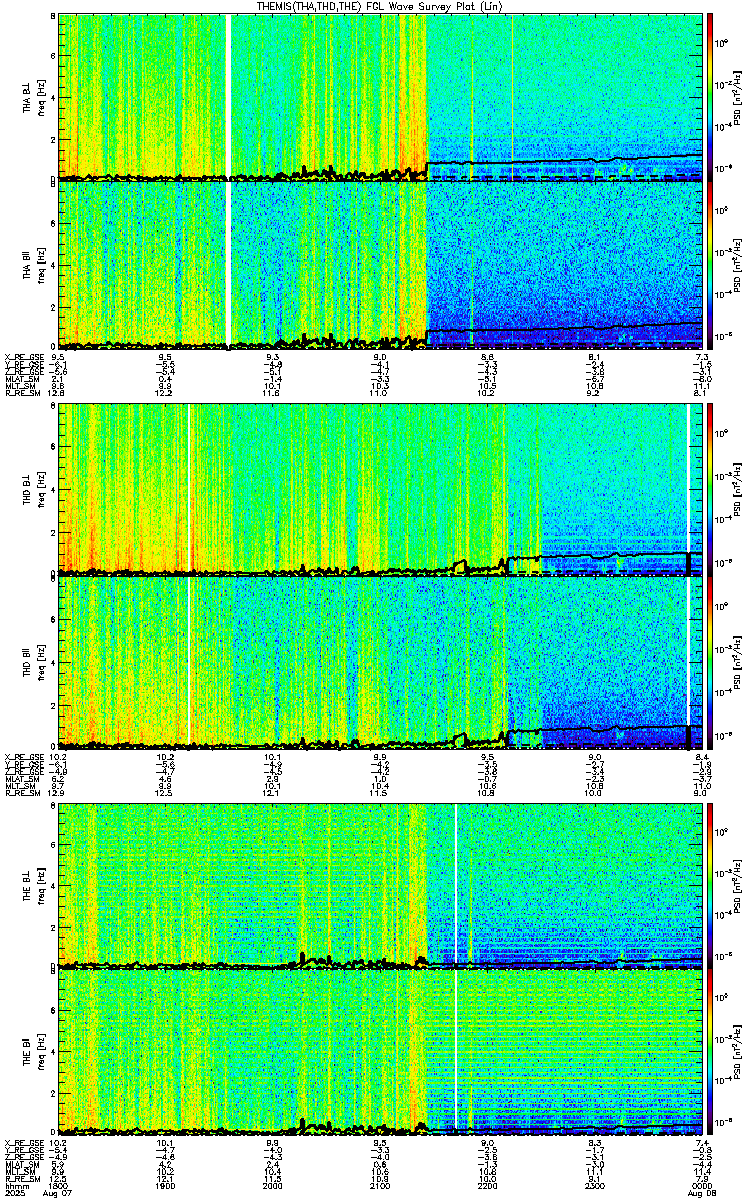Click the color bar beside the top THA panel
The height and width of the screenshot is (1200, 750).
[x=710, y=96]
